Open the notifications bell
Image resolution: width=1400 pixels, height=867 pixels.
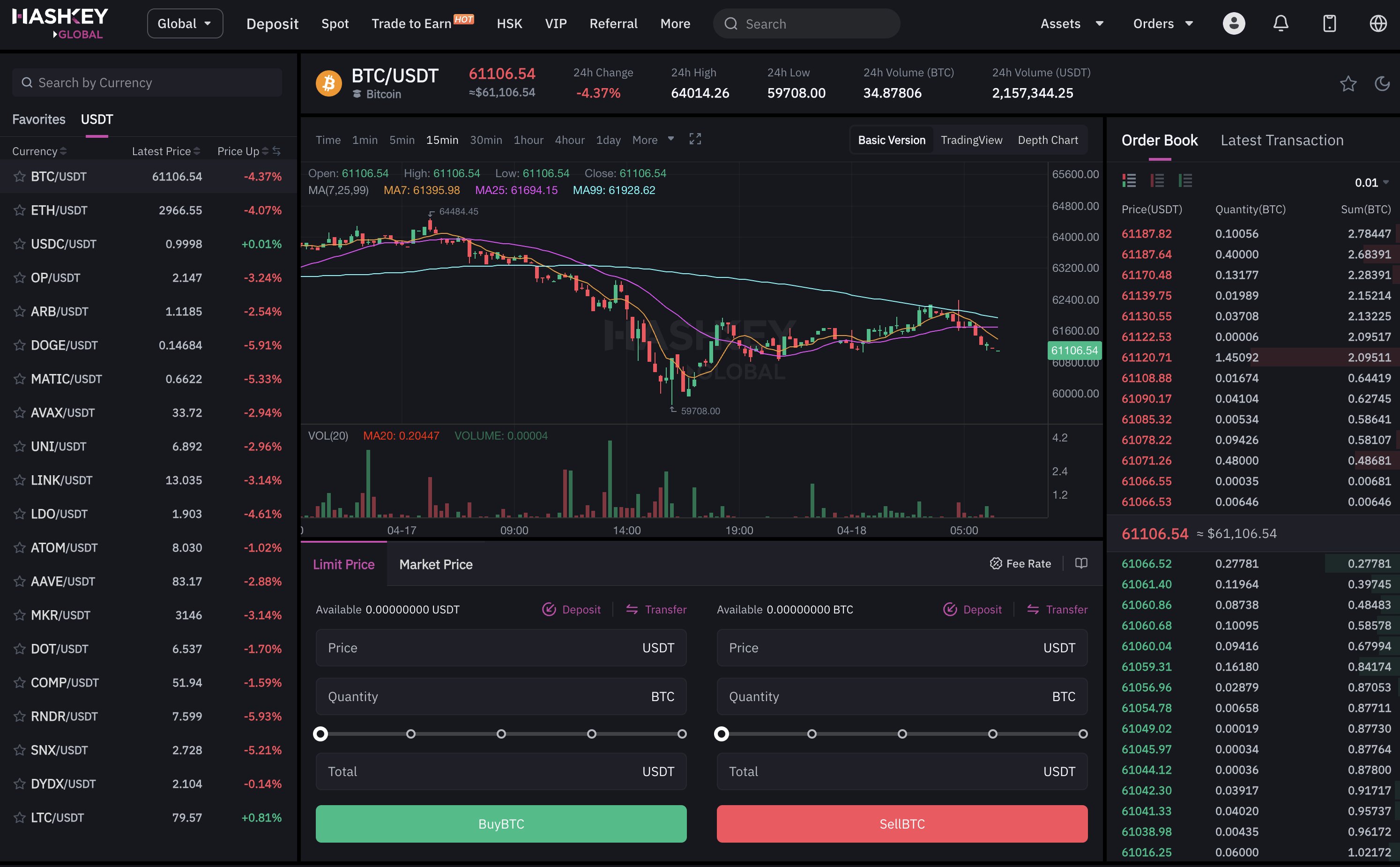pyautogui.click(x=1281, y=23)
